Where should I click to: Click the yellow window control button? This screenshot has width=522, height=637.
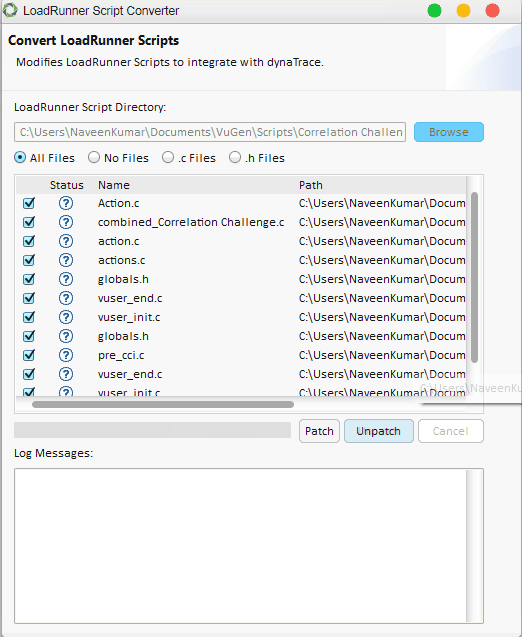(463, 11)
